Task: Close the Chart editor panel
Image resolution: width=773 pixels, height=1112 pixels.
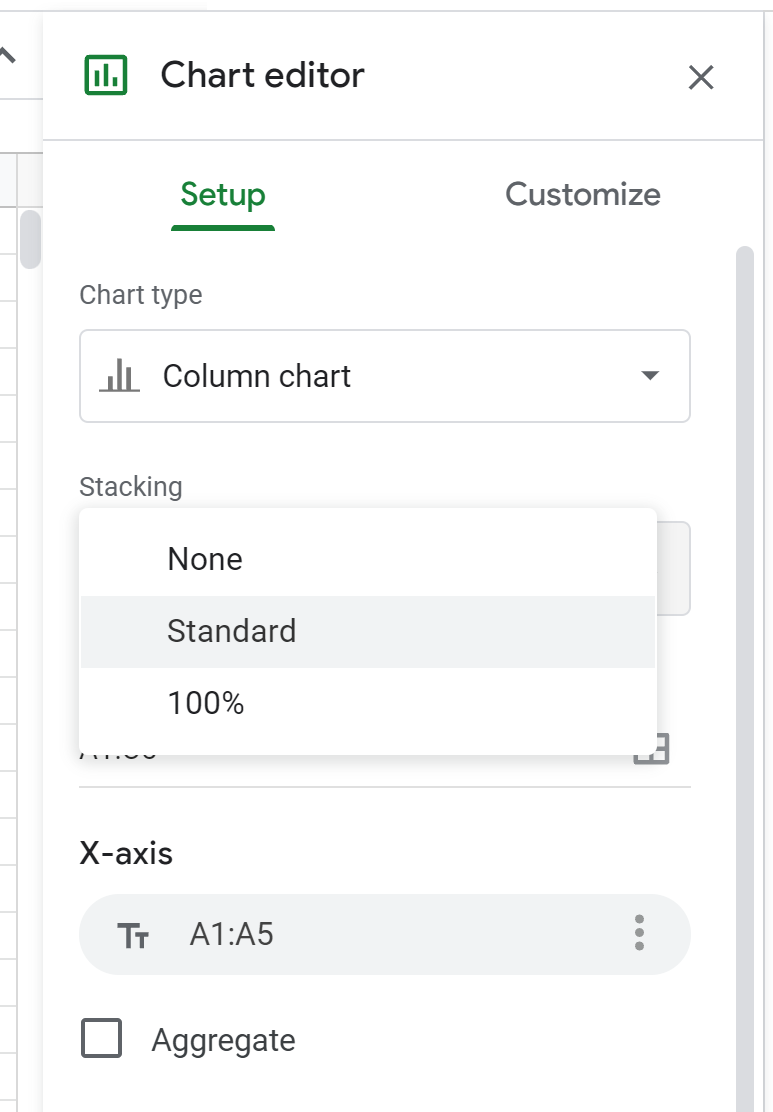Action: coord(701,77)
